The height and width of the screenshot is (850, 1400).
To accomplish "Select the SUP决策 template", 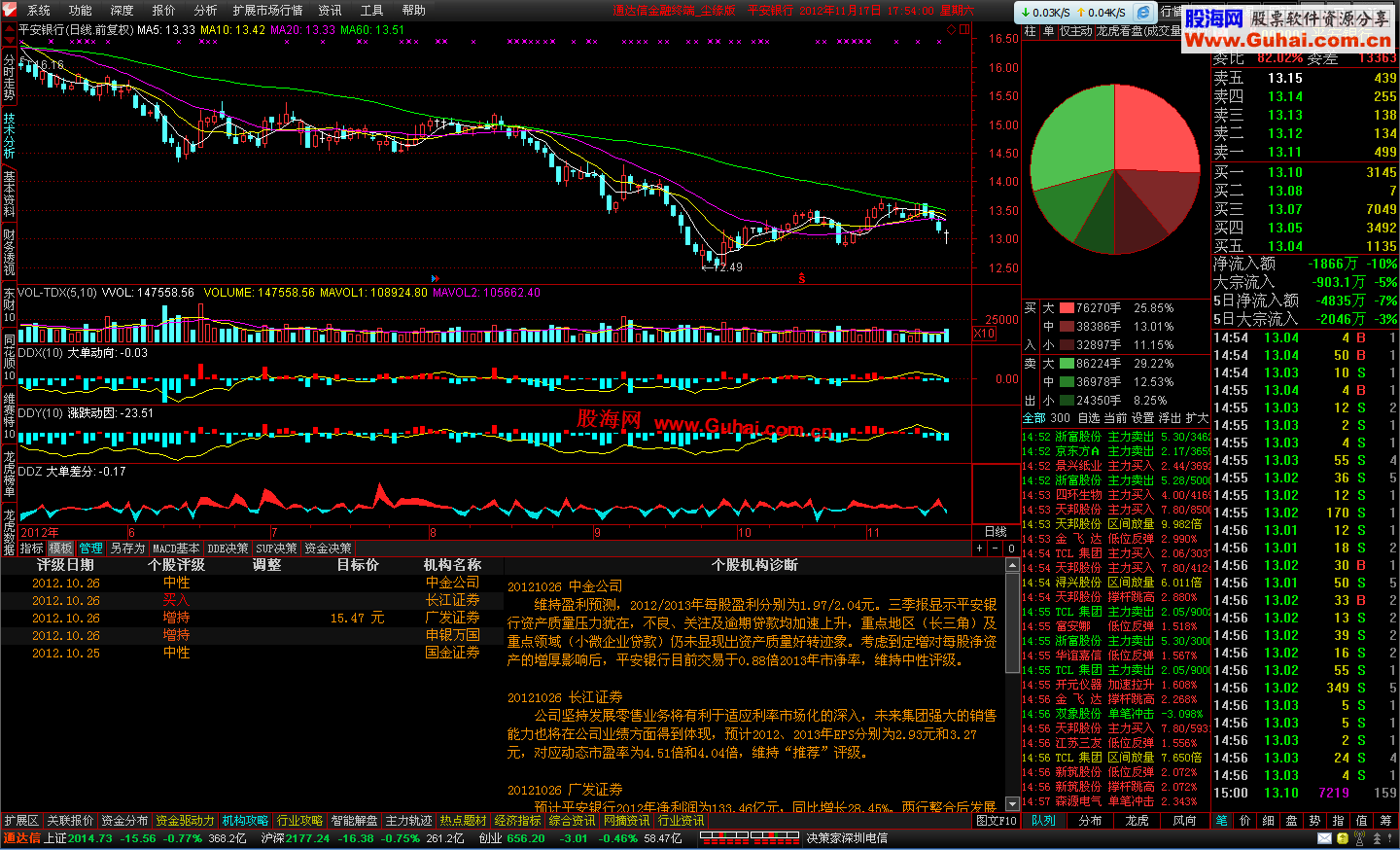I will 277,549.
